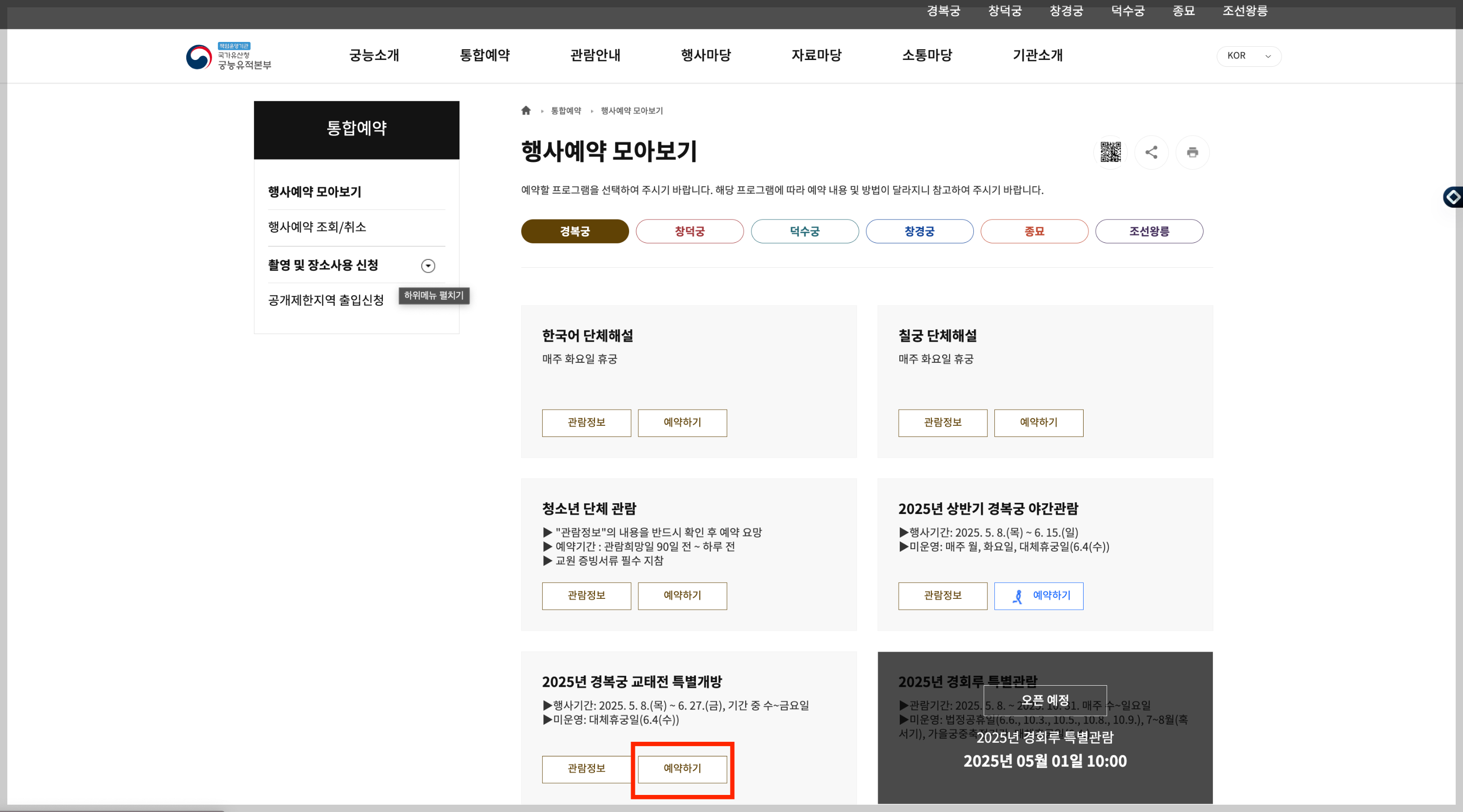
Task: Expand the 하위메뉴 펼치기 tooltip arrow
Action: (428, 266)
